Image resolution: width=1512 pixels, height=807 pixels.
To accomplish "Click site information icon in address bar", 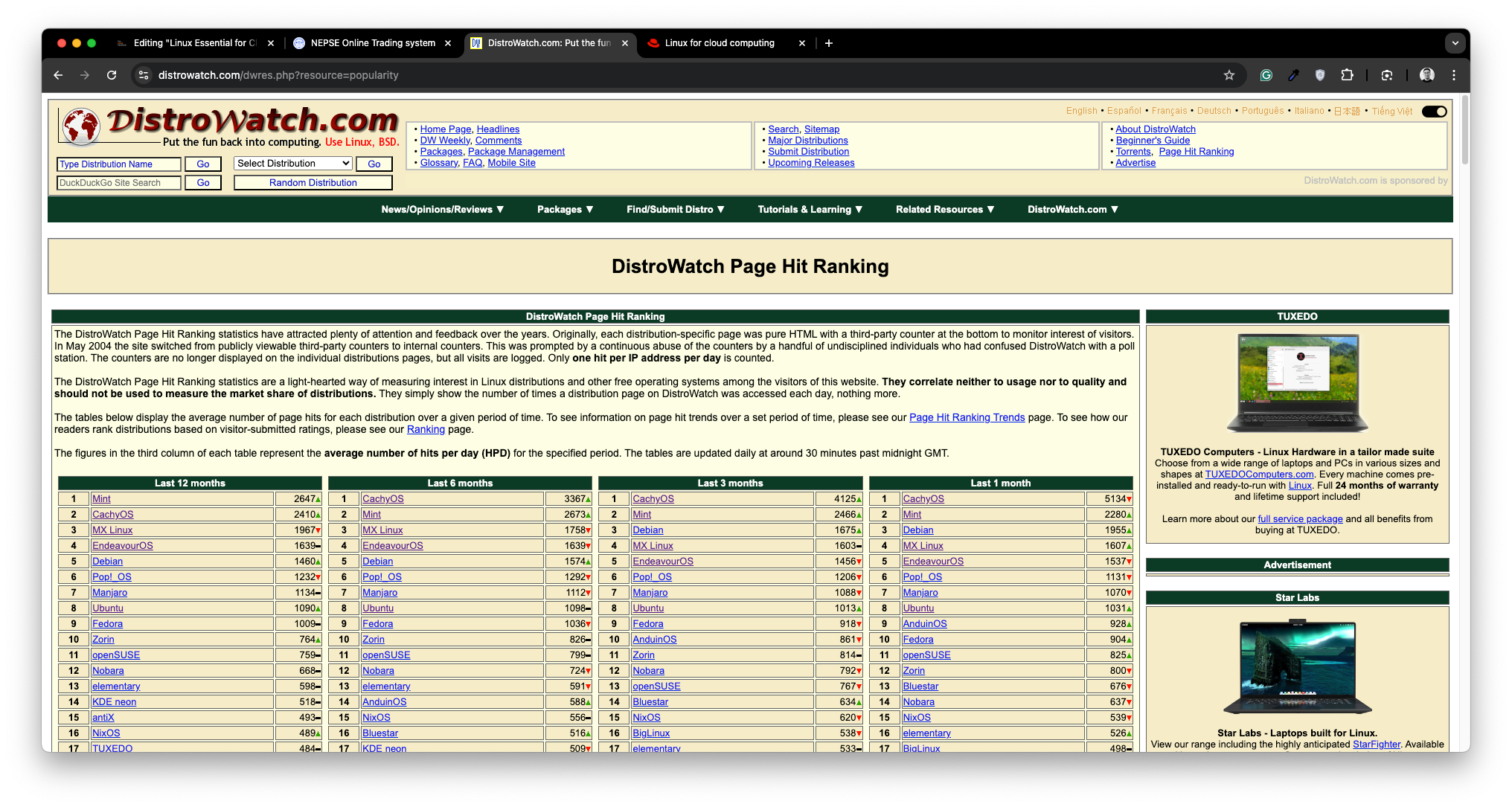I will (x=144, y=75).
